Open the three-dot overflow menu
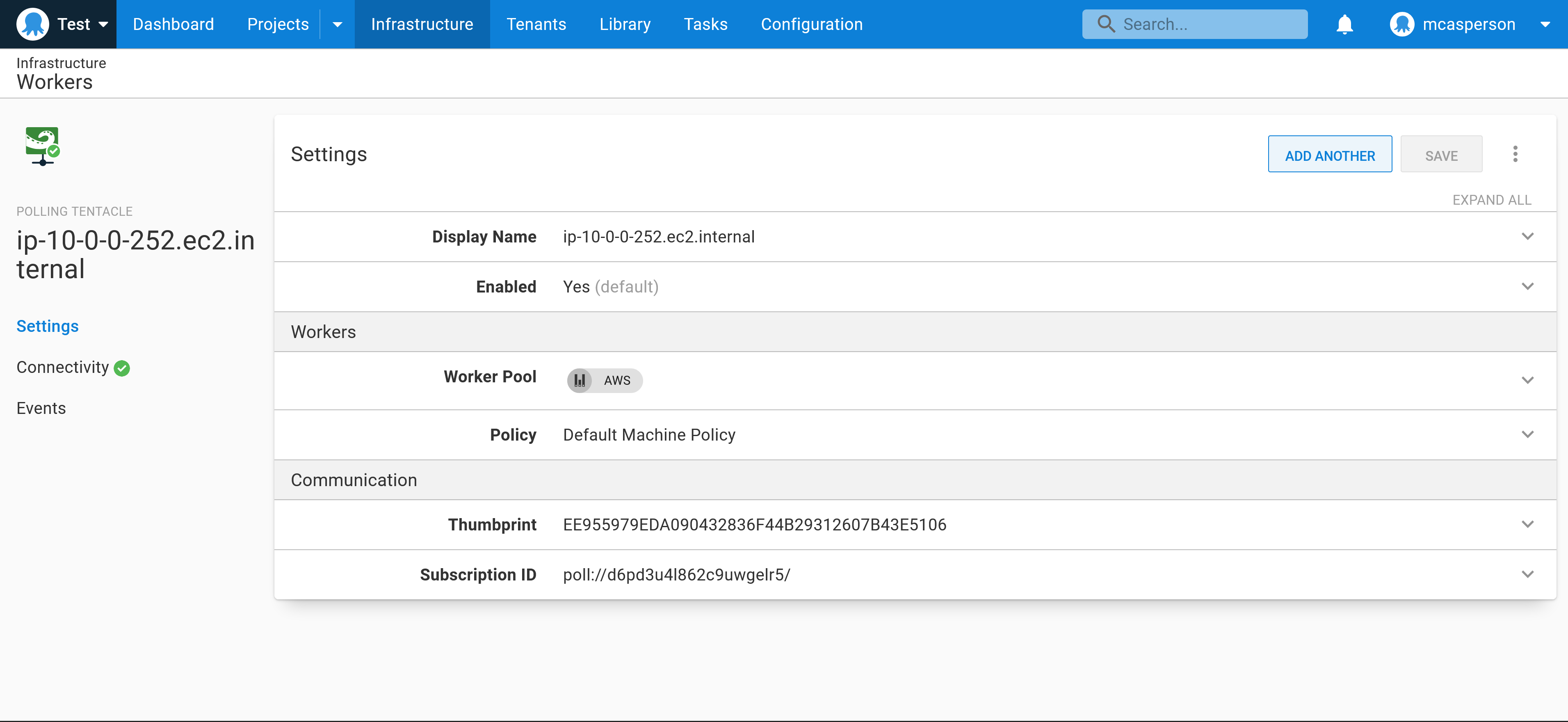1568x722 pixels. click(x=1515, y=154)
